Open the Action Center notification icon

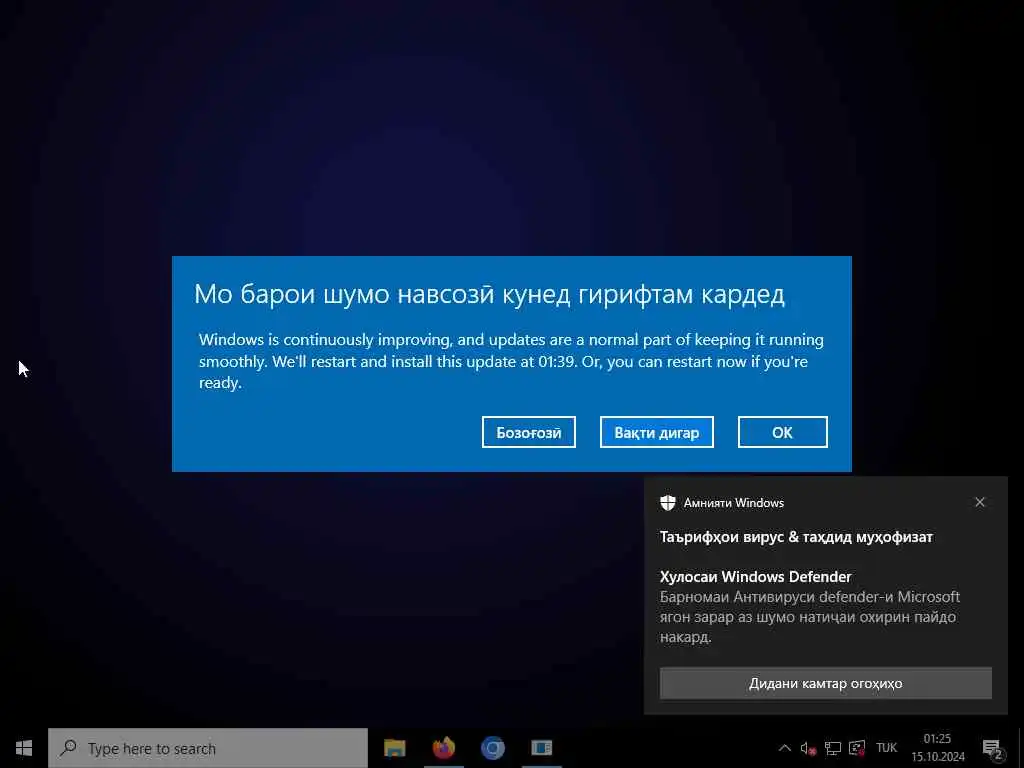click(x=993, y=748)
